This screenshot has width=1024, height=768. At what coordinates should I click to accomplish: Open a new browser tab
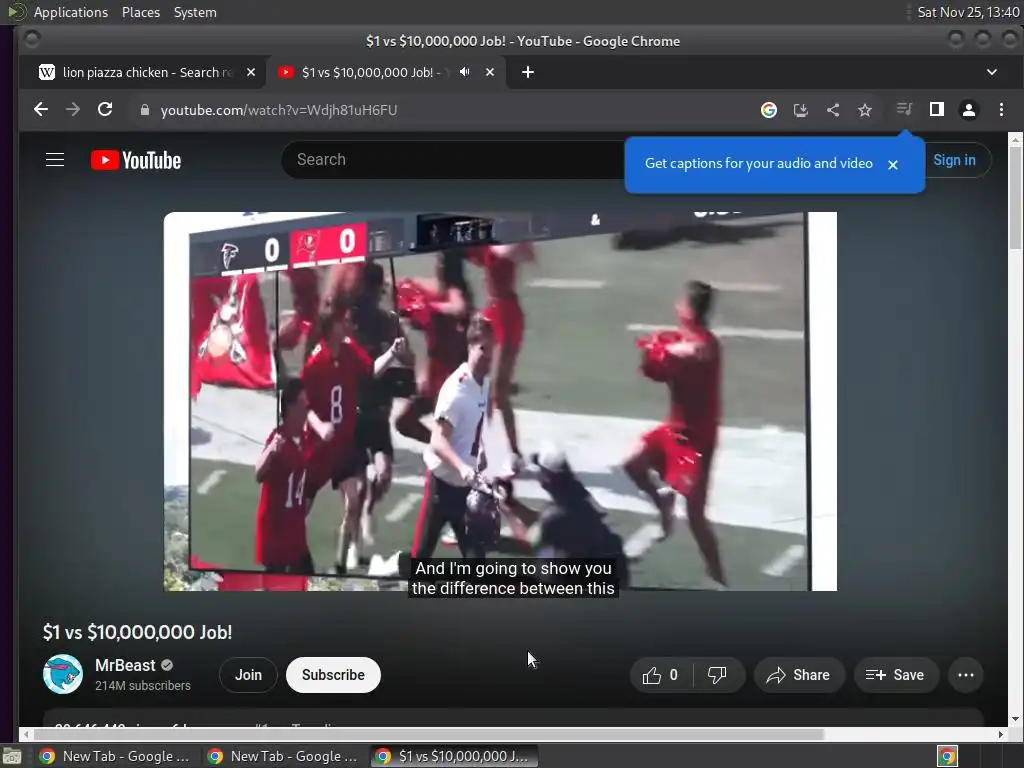point(528,72)
